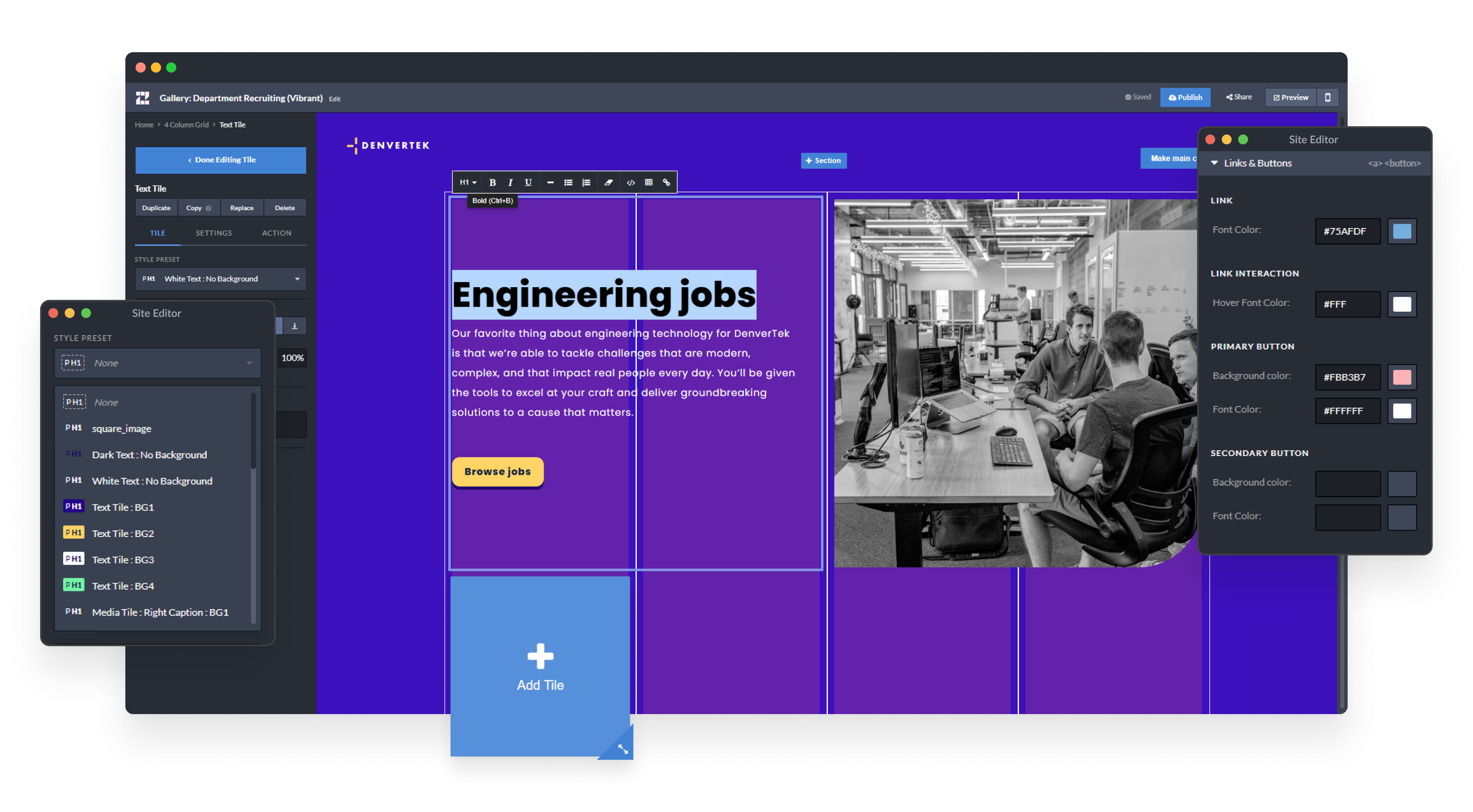This screenshot has width=1473, height=812.
Task: Click the ordered list icon
Action: pyautogui.click(x=588, y=181)
